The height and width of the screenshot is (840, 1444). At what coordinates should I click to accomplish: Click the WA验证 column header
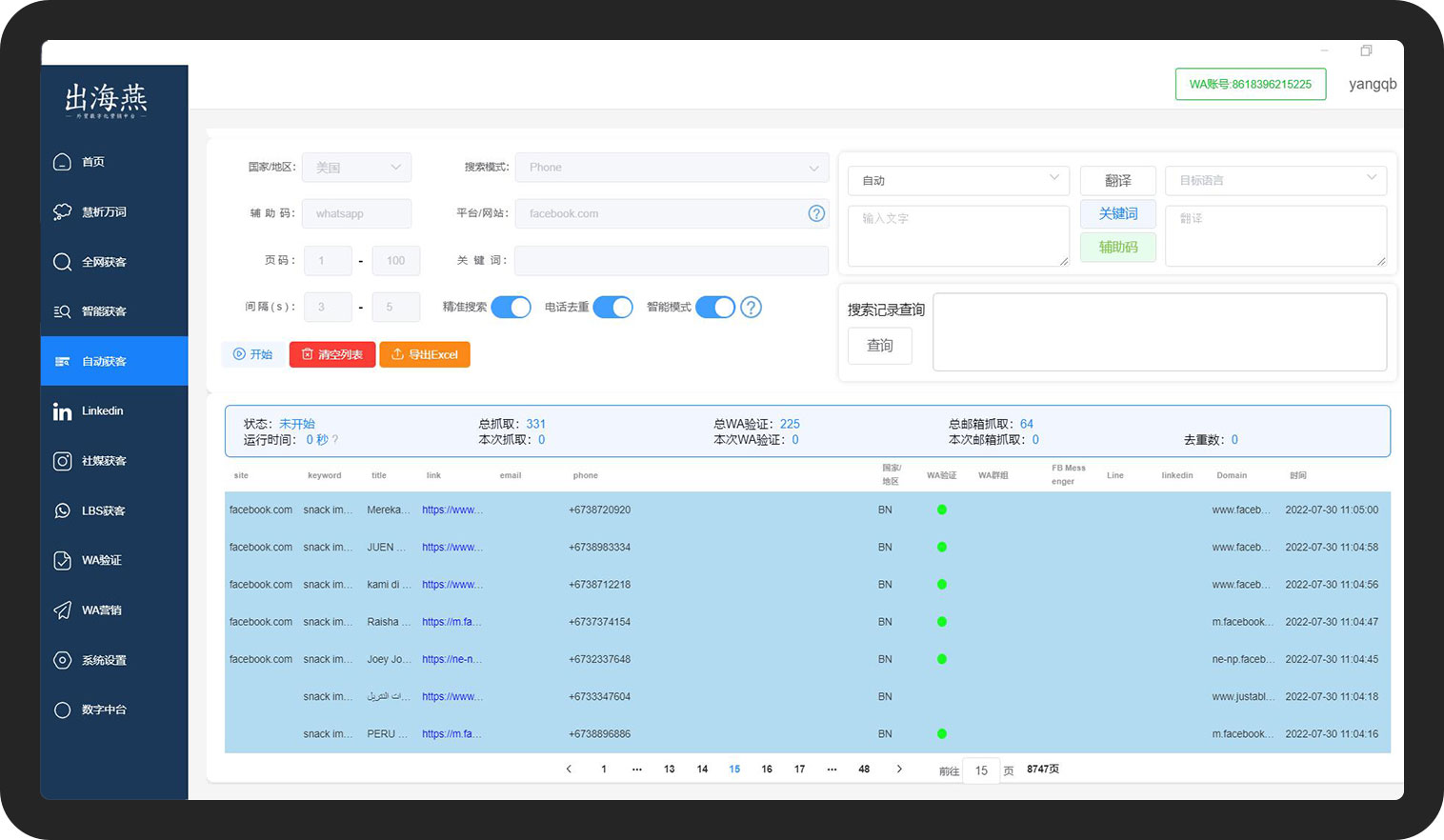[942, 475]
